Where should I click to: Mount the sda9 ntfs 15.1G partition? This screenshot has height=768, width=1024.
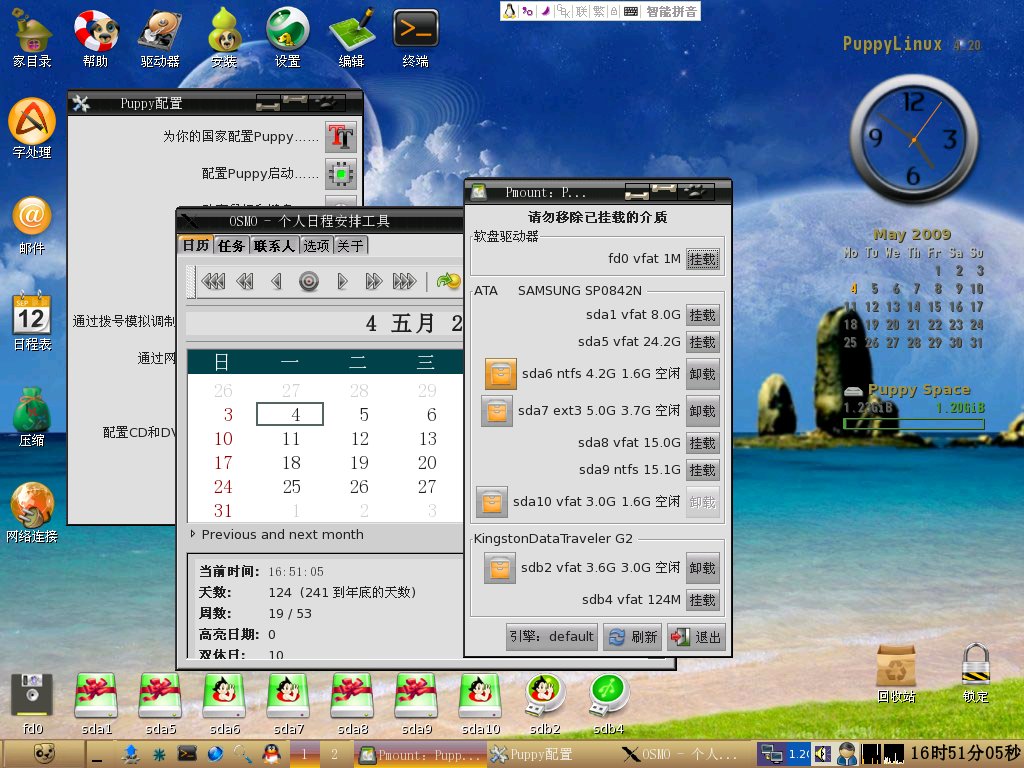point(703,470)
